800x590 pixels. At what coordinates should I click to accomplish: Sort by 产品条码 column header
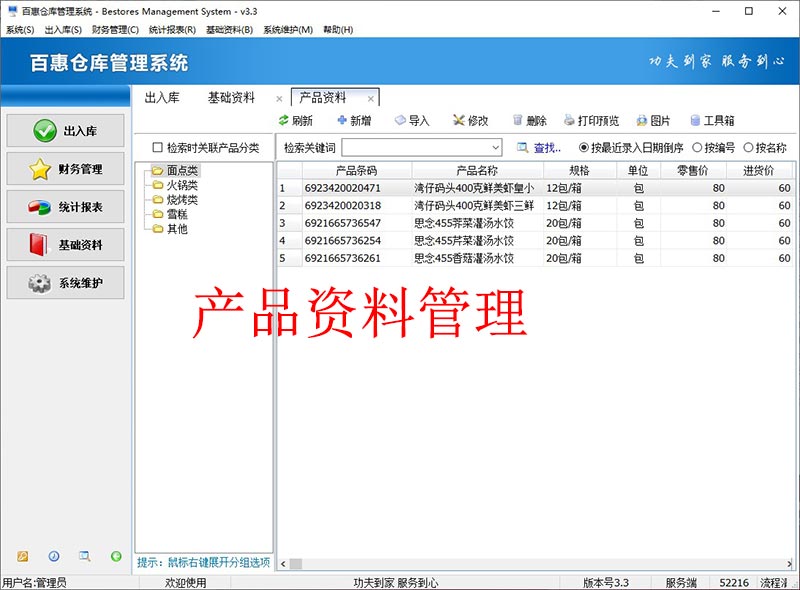click(357, 170)
